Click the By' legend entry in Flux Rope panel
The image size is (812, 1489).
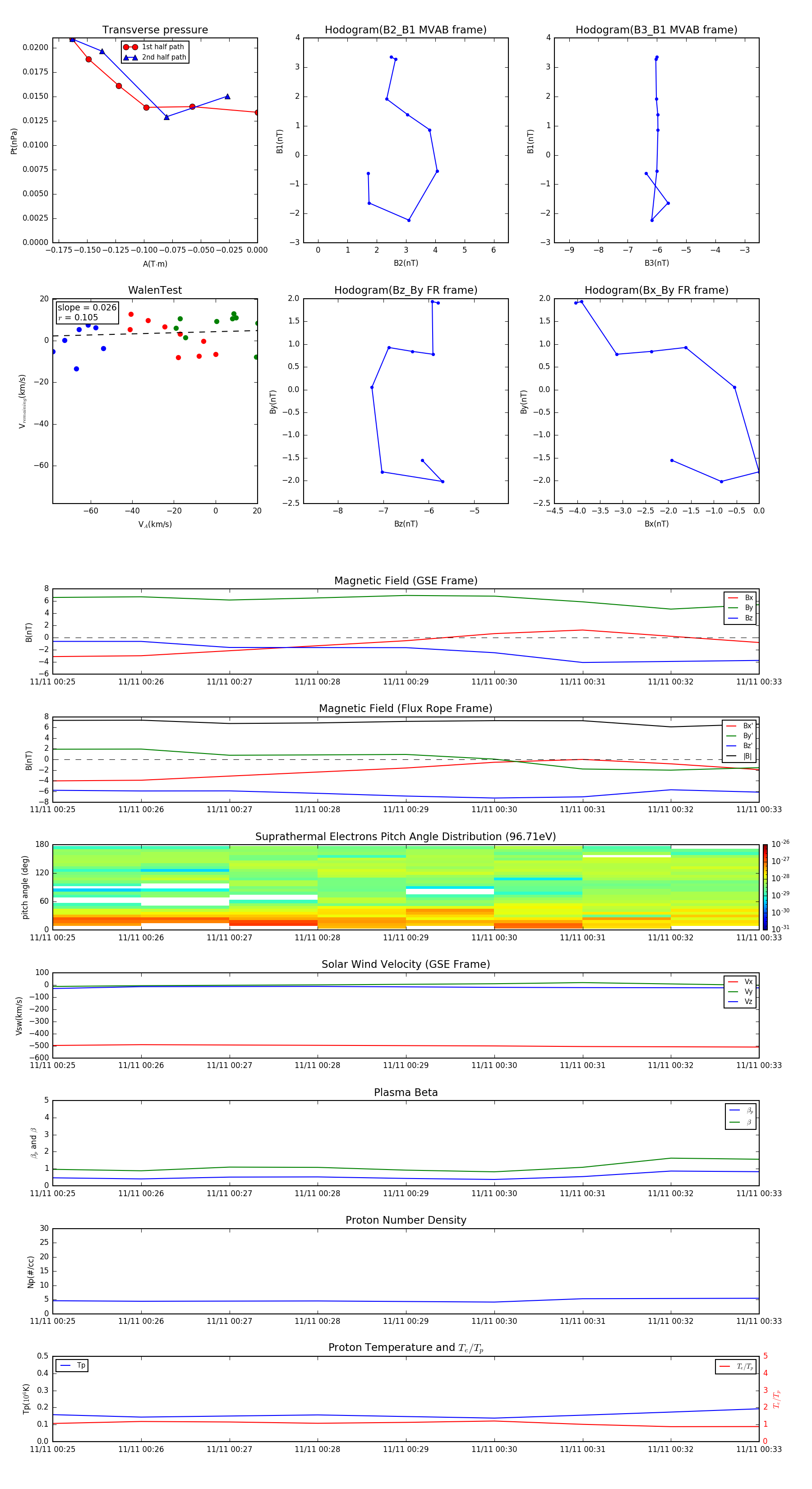click(x=740, y=736)
